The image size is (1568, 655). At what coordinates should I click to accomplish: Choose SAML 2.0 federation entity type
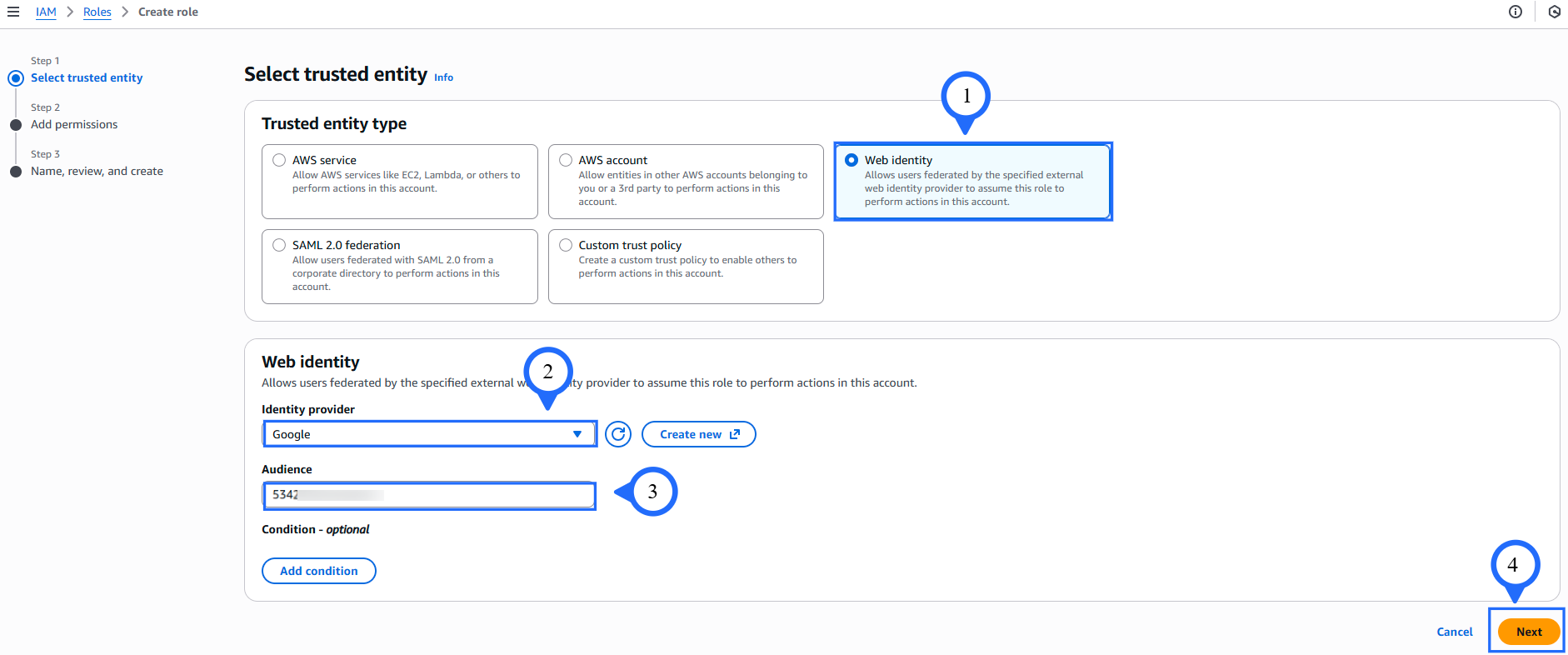[279, 245]
